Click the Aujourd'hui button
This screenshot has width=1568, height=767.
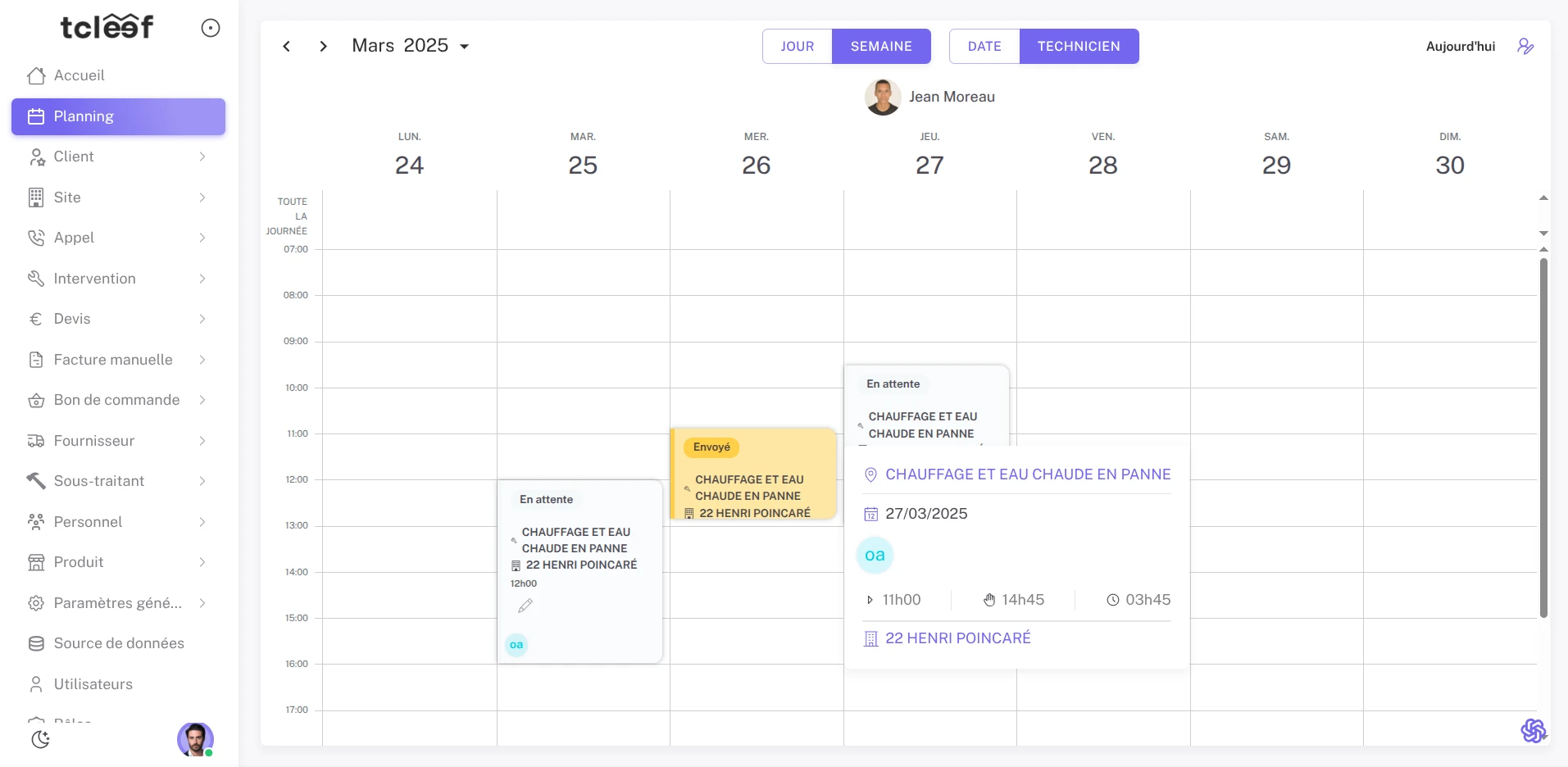click(x=1460, y=47)
